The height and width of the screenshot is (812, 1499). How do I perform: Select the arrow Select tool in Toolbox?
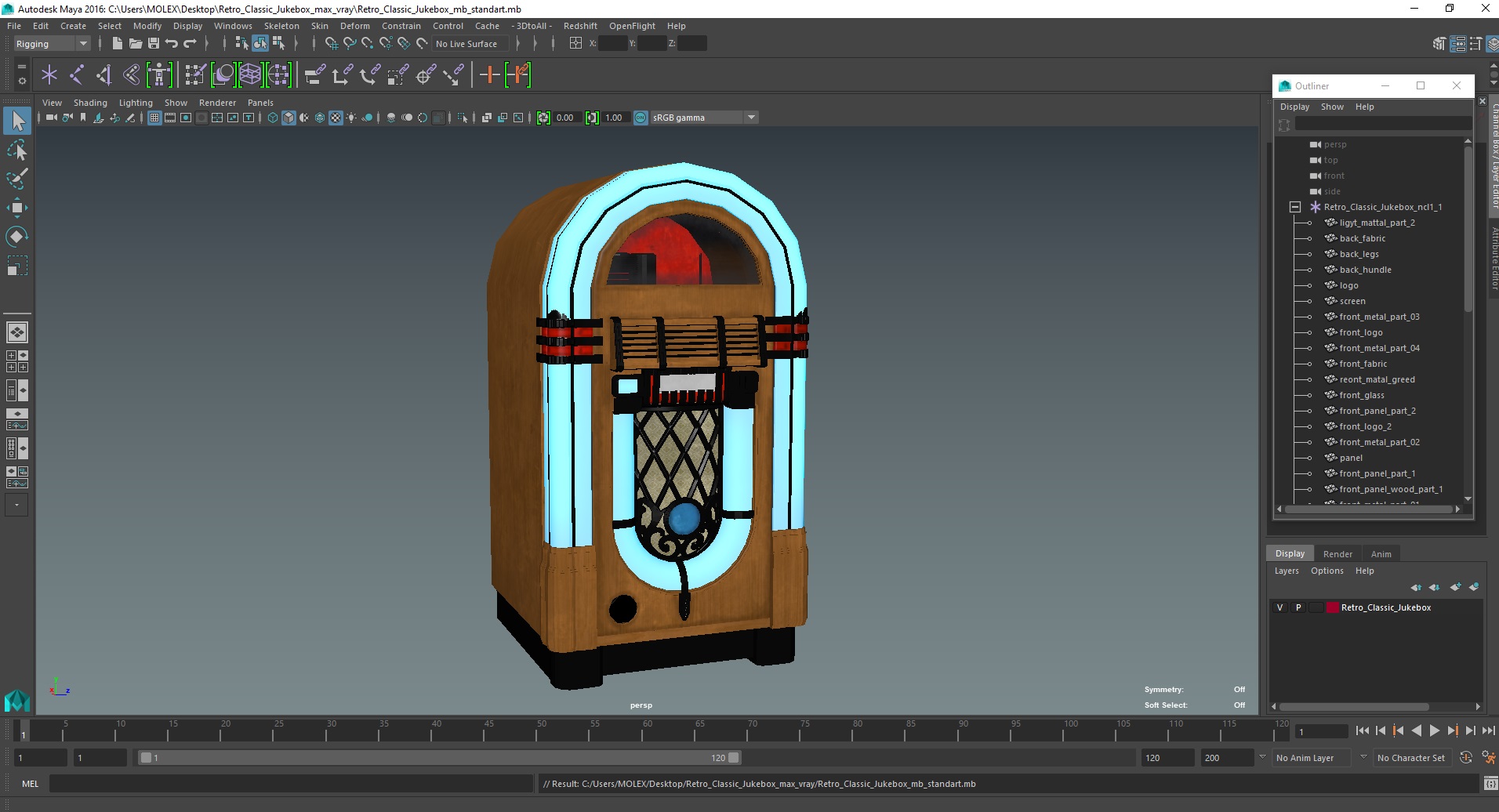pos(17,121)
